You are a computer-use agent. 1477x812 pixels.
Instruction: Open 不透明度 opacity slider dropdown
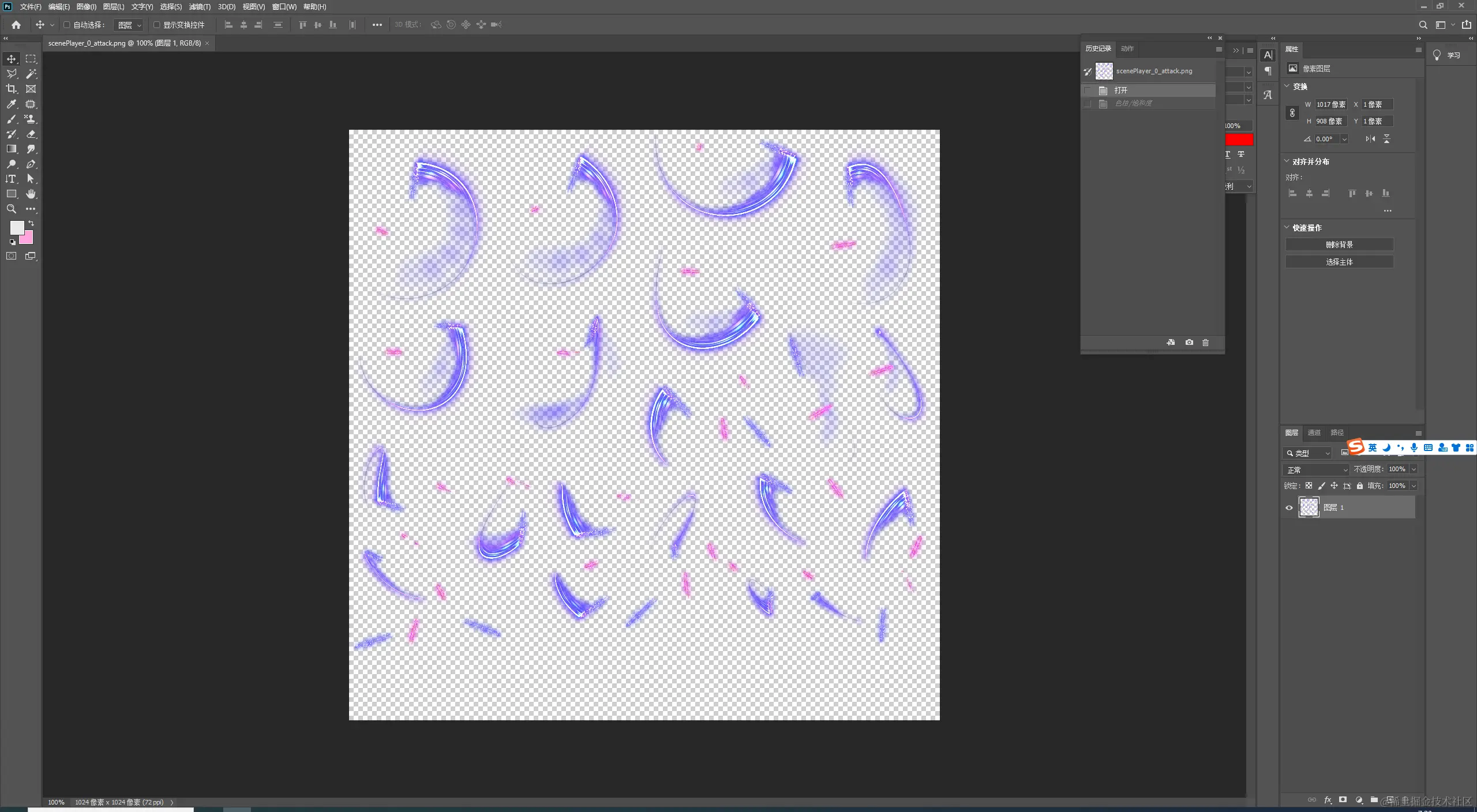pyautogui.click(x=1414, y=469)
